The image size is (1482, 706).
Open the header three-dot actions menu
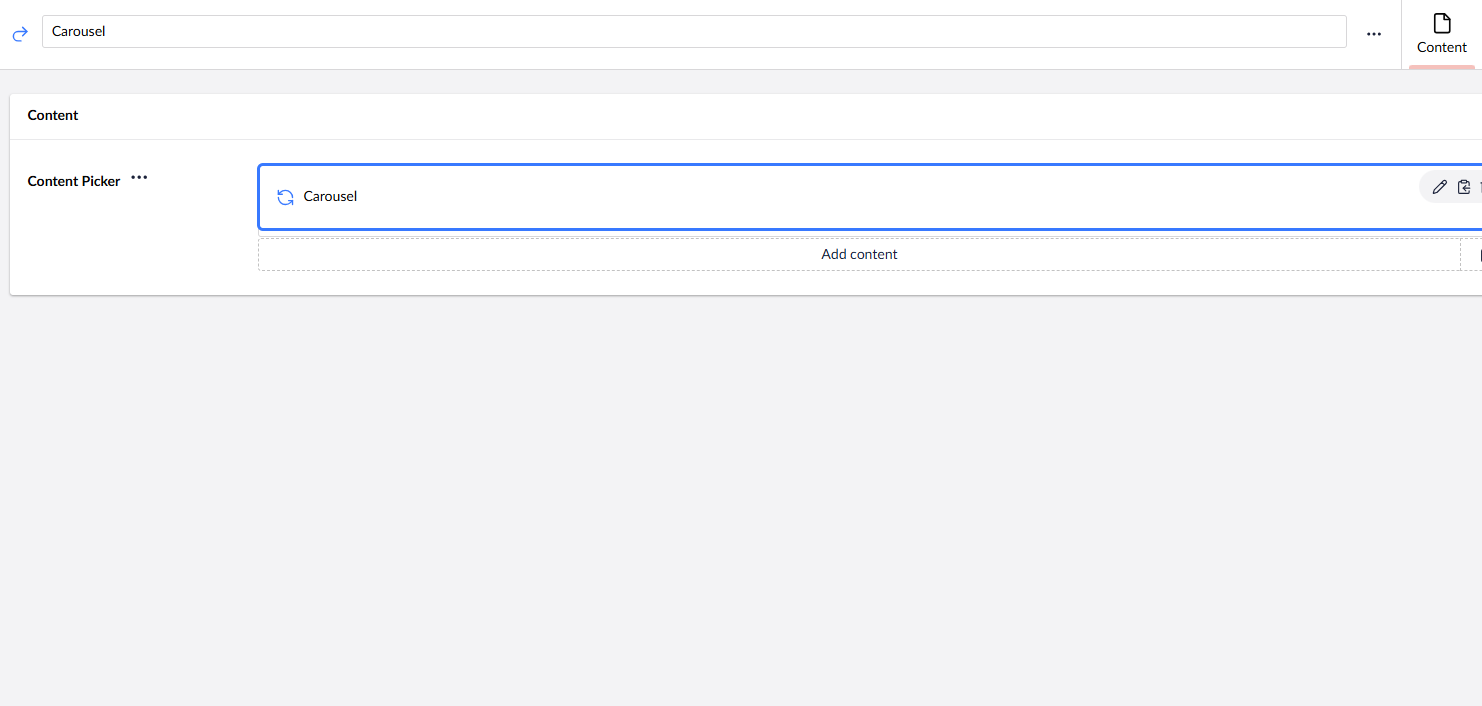(1374, 34)
